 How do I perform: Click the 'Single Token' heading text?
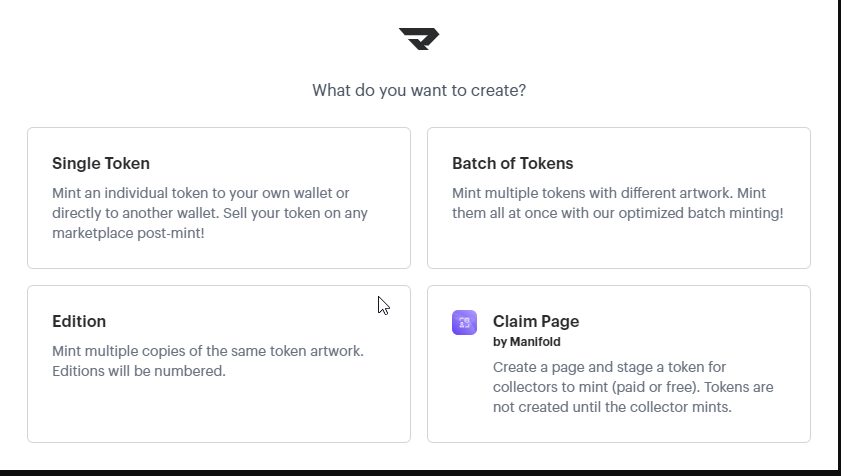101,163
